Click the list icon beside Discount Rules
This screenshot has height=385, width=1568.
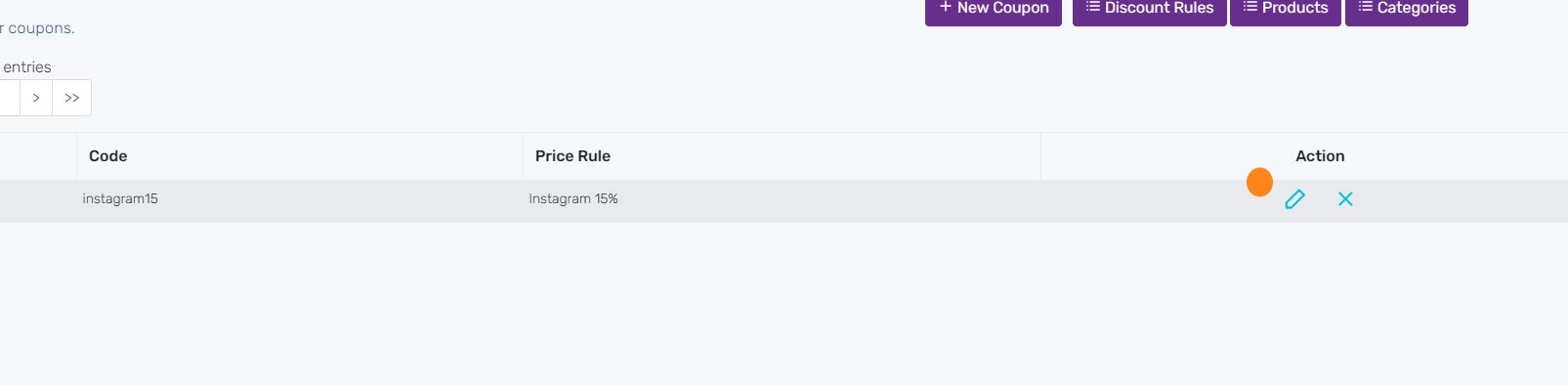coord(1092,7)
